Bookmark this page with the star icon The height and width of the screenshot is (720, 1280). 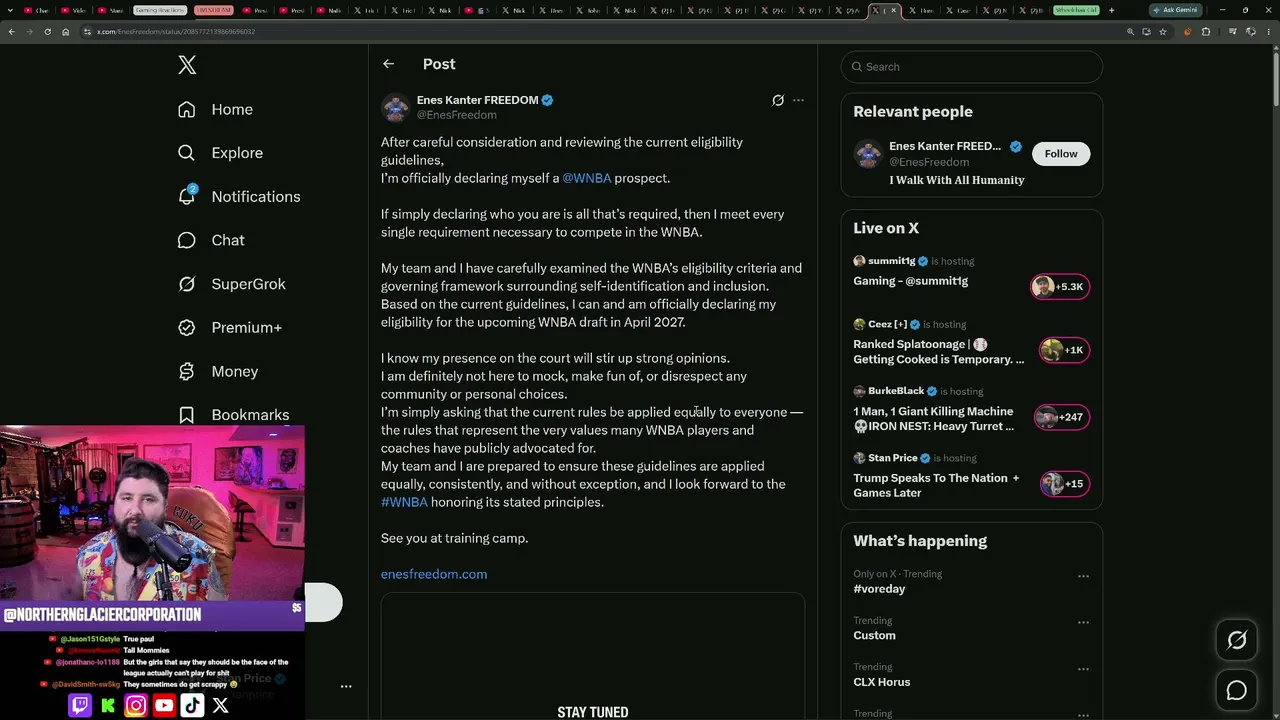(x=1162, y=32)
